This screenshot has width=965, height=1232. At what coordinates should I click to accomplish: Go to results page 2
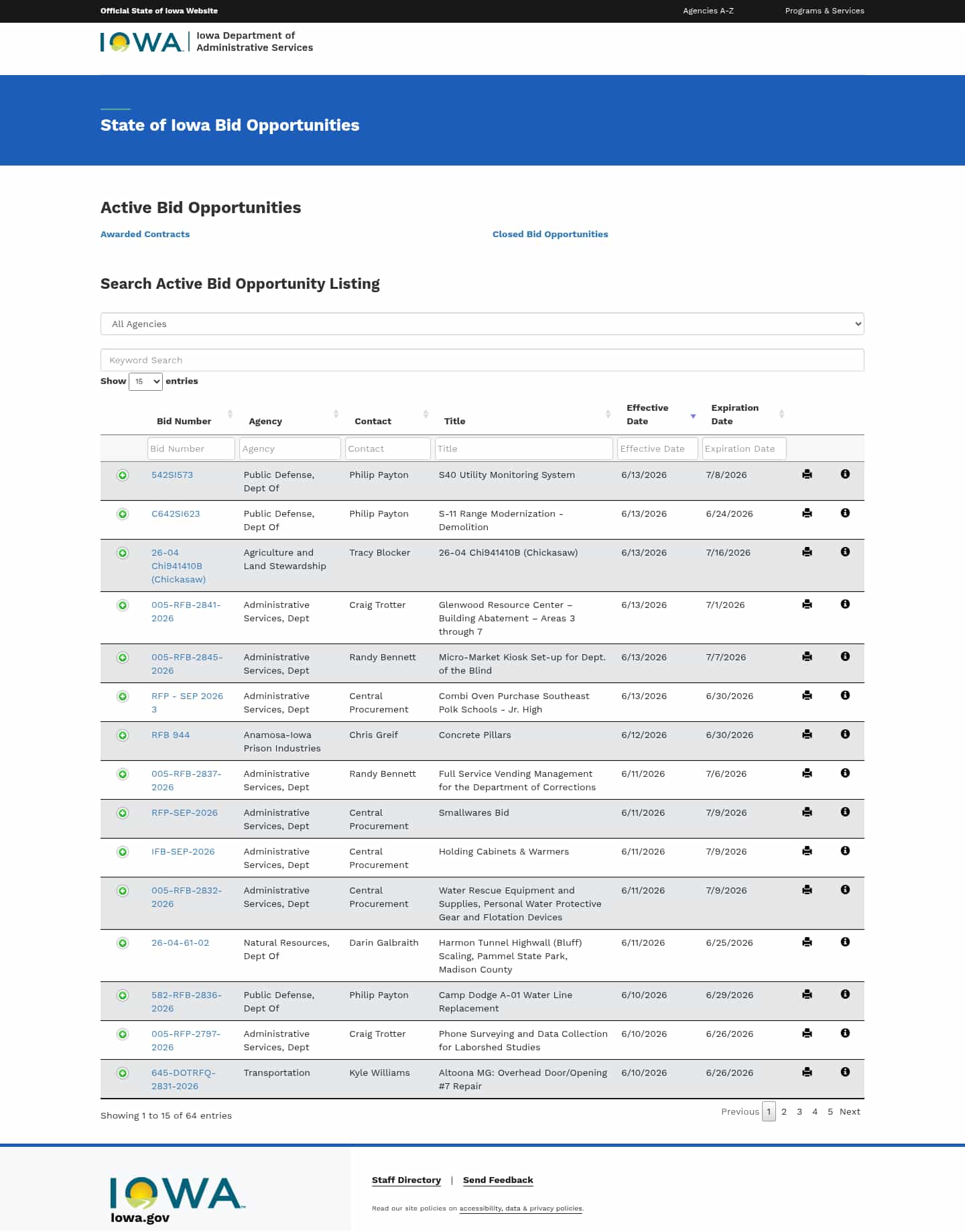pos(784,1112)
